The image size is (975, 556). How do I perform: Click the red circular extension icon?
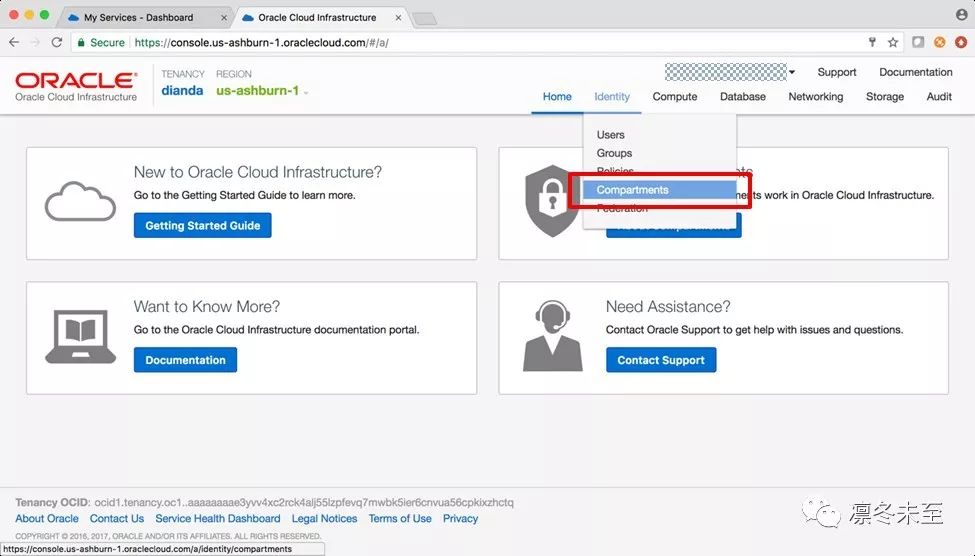point(961,42)
